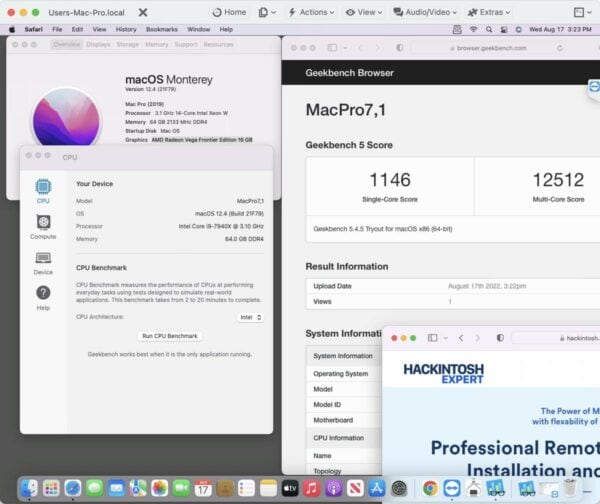Viewport: 600px width, 504px height.
Task: Open the CPU Architecture Intel dropdown
Action: 250,317
